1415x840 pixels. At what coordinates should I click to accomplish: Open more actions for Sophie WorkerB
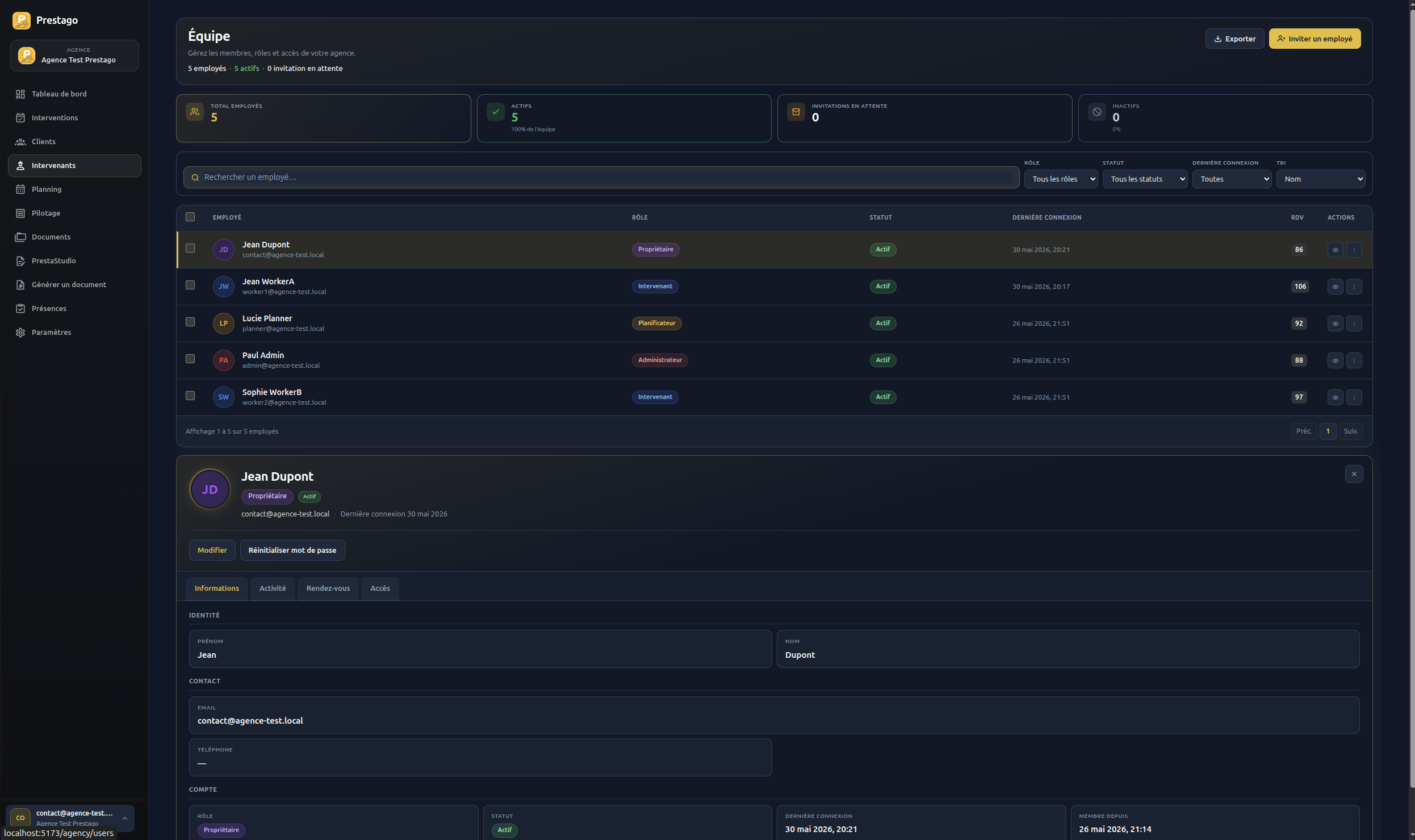[x=1354, y=397]
